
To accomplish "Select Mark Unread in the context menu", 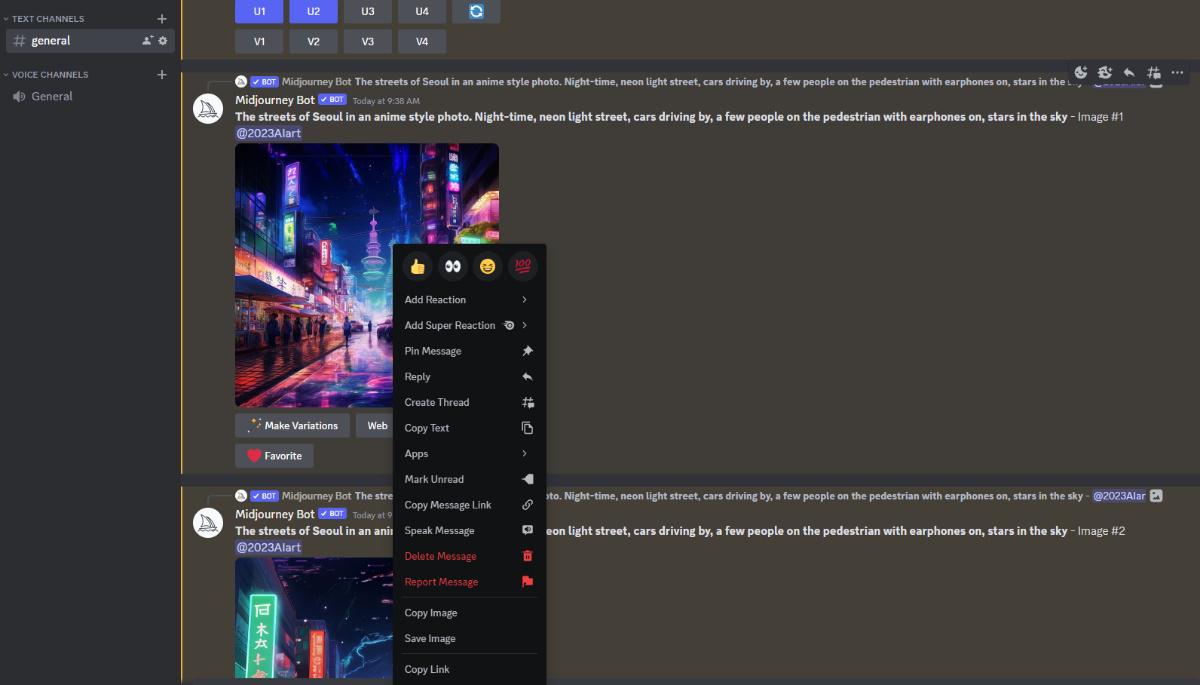I will coord(469,479).
